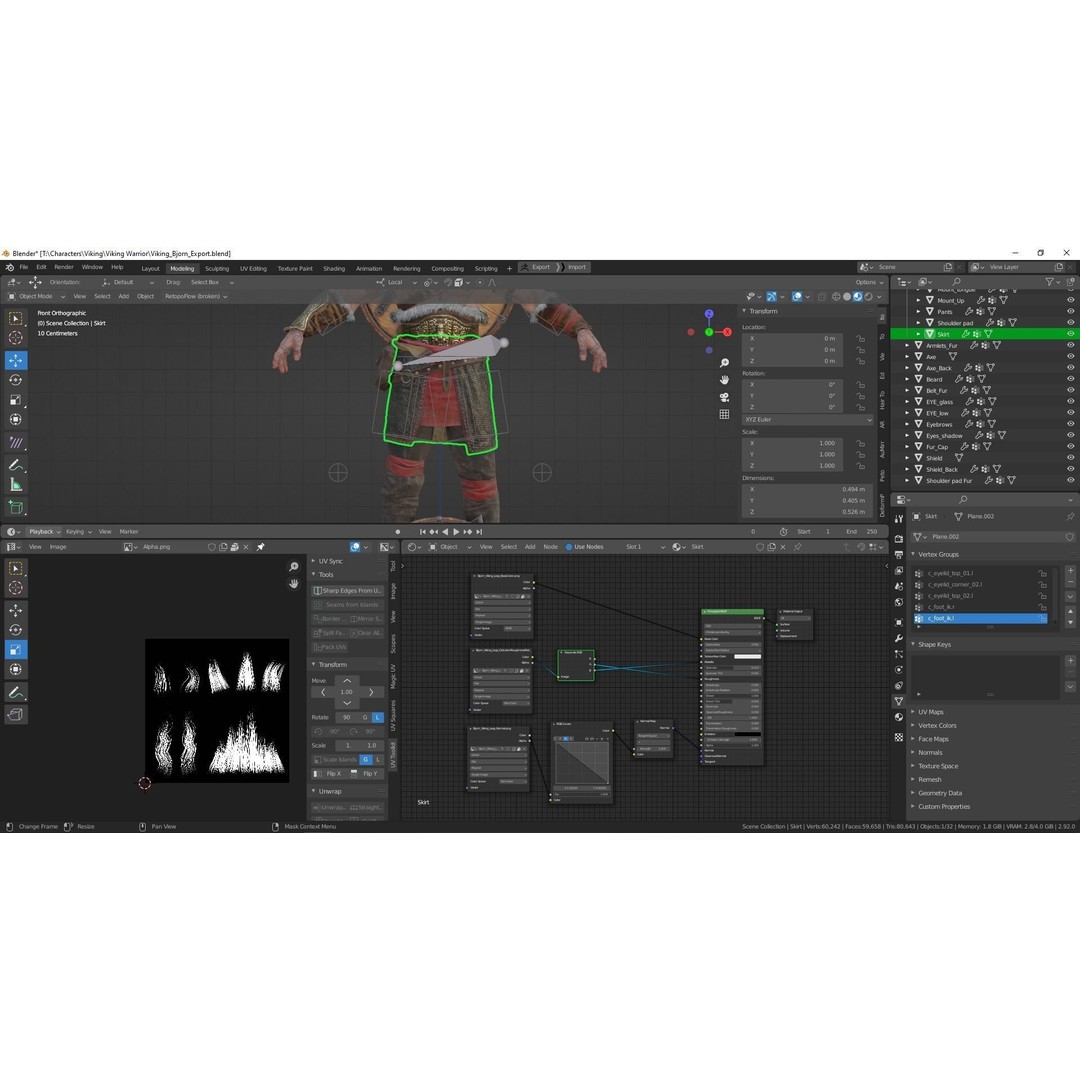This screenshot has width=1080, height=1080.
Task: Select the Move tool in 3D viewport
Action: pyautogui.click(x=16, y=360)
